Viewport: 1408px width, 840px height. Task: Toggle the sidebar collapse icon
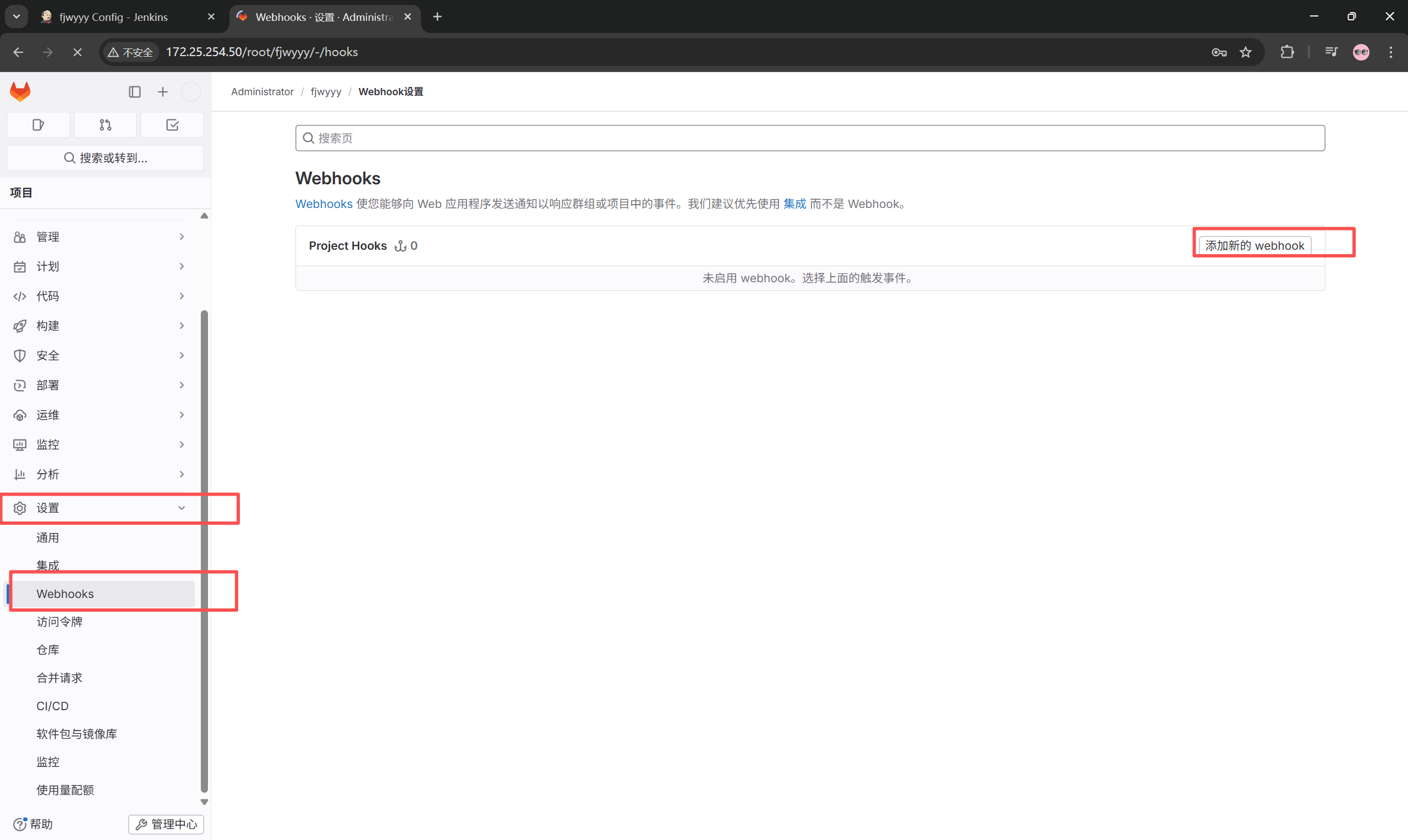coord(135,92)
